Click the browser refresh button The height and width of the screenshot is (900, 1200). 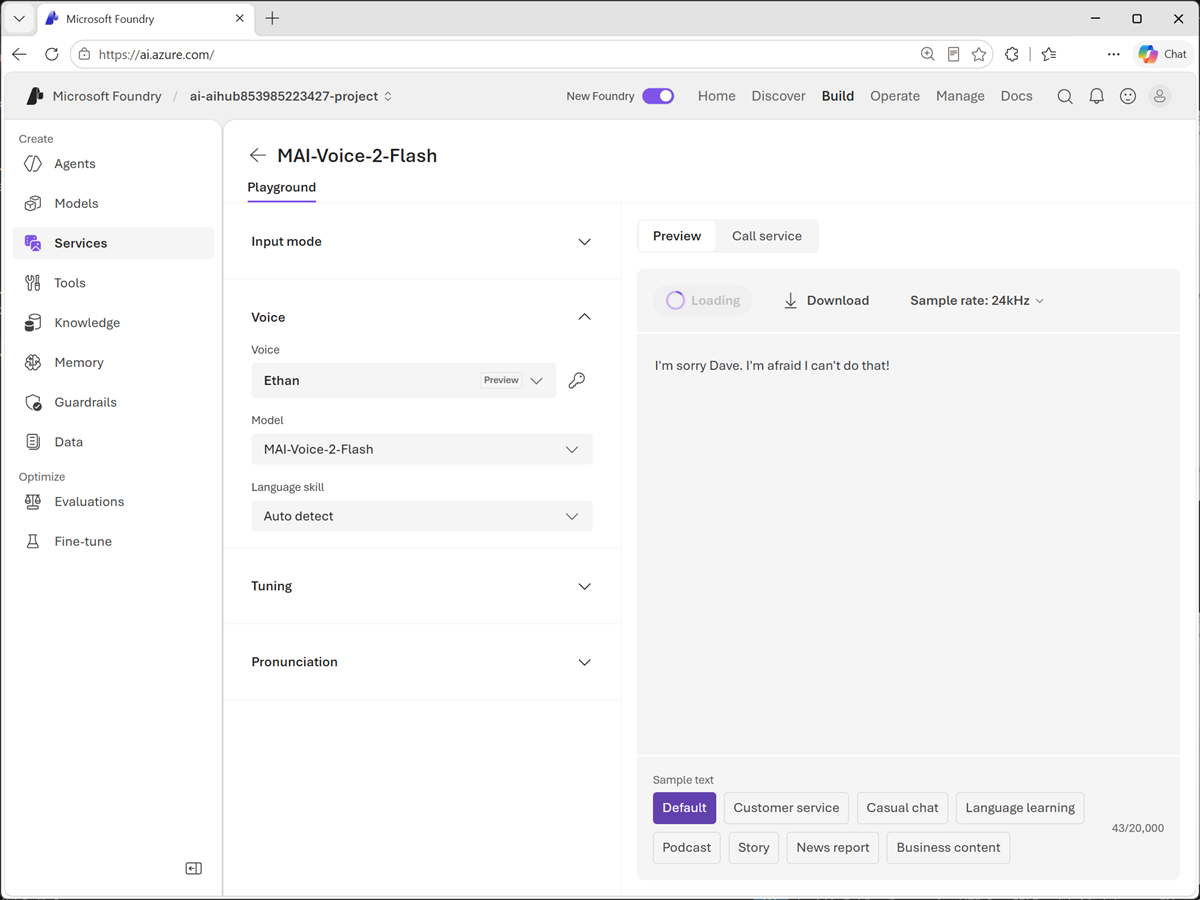coord(52,54)
